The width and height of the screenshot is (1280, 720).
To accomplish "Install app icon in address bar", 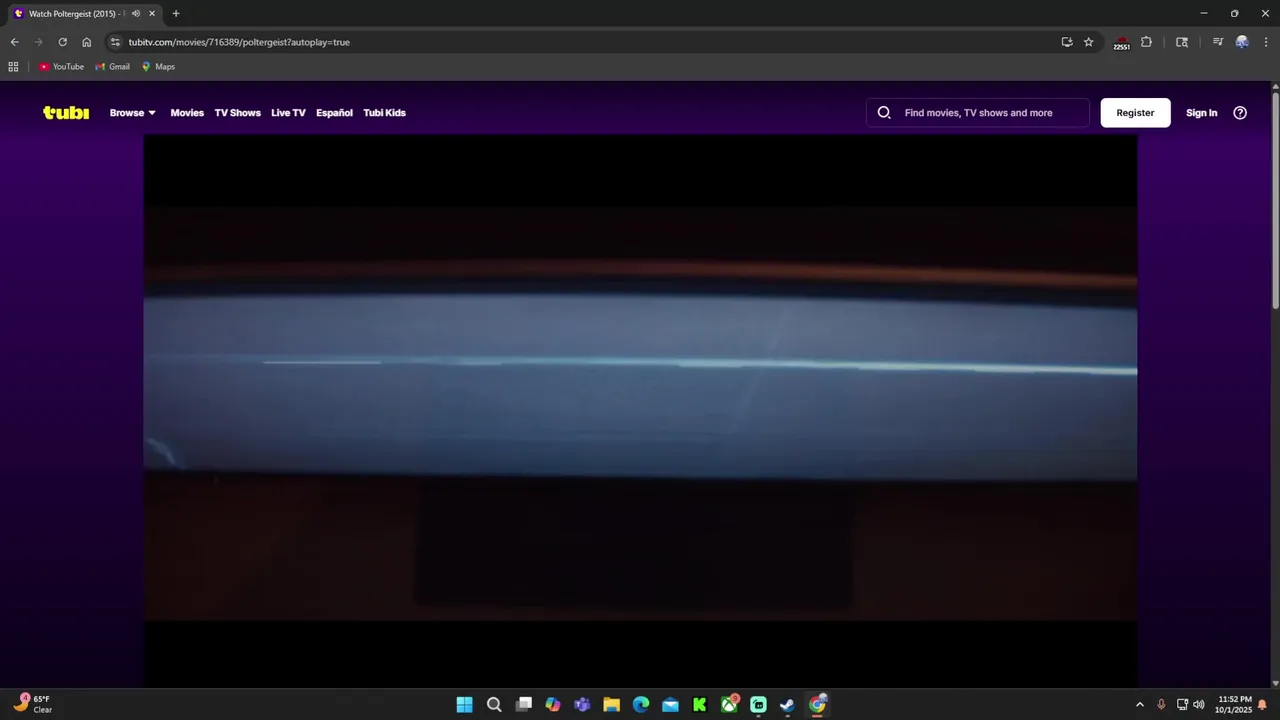I will (1067, 42).
